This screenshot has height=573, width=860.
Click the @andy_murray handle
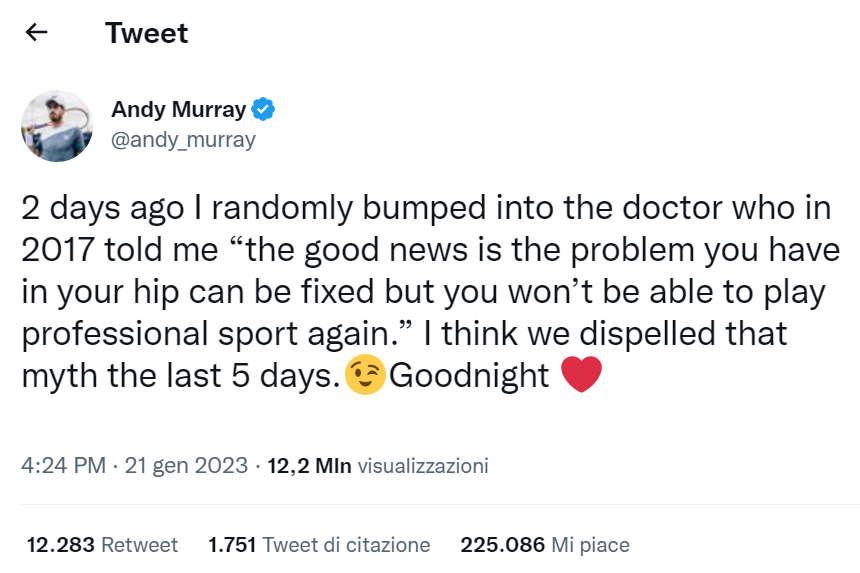click(183, 140)
